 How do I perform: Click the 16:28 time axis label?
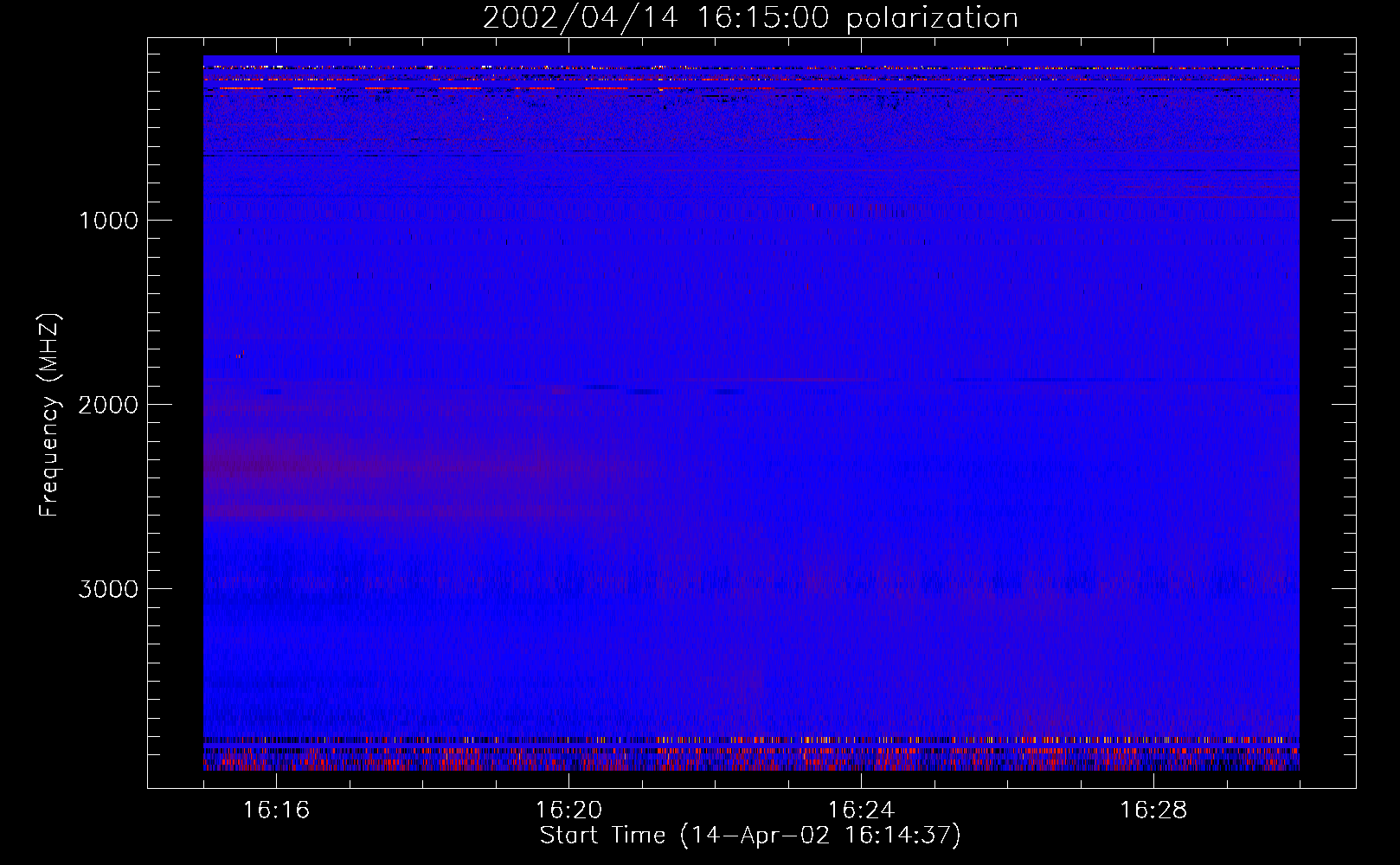click(x=1153, y=810)
